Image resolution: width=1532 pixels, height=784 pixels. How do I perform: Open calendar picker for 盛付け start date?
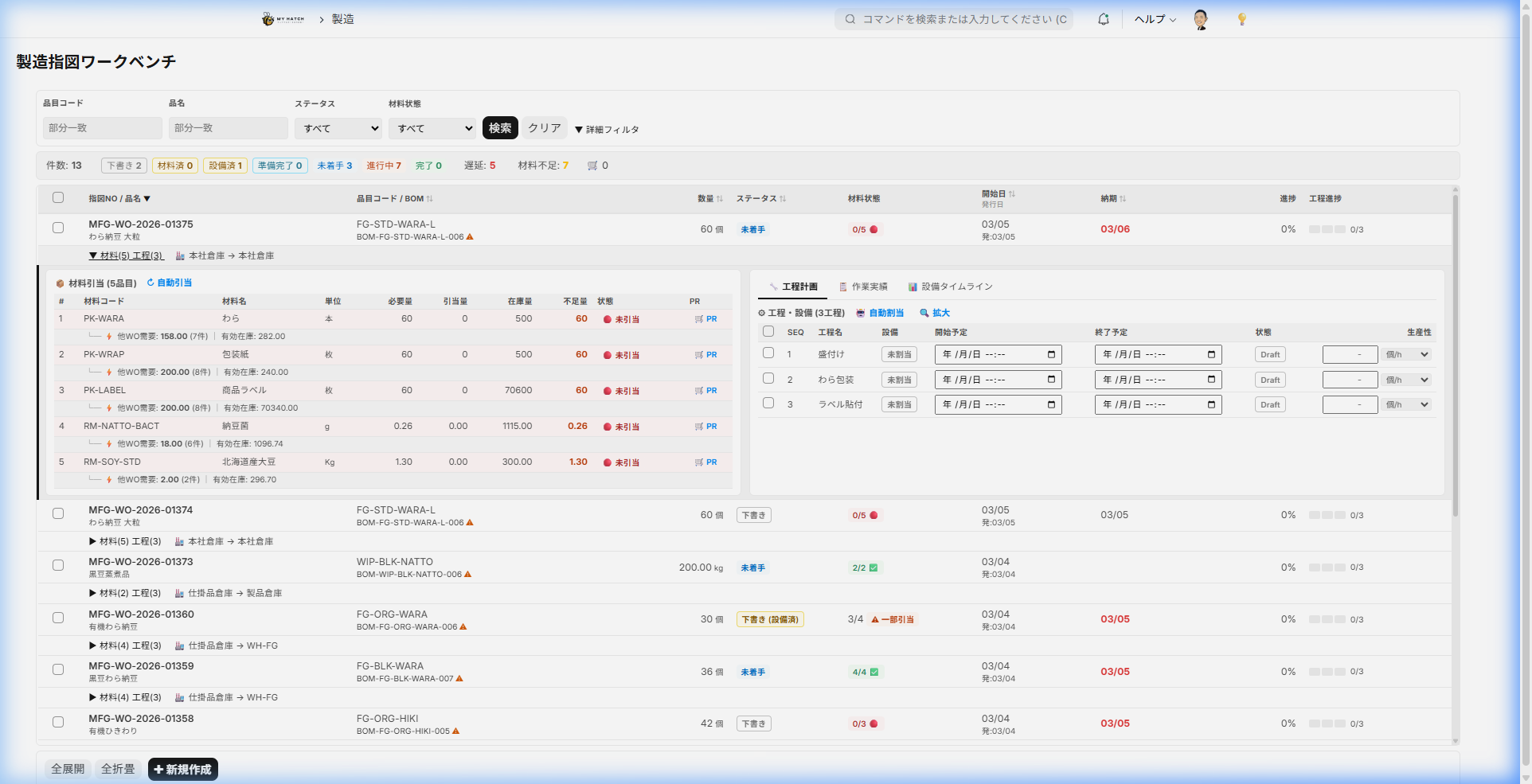[x=1051, y=355]
